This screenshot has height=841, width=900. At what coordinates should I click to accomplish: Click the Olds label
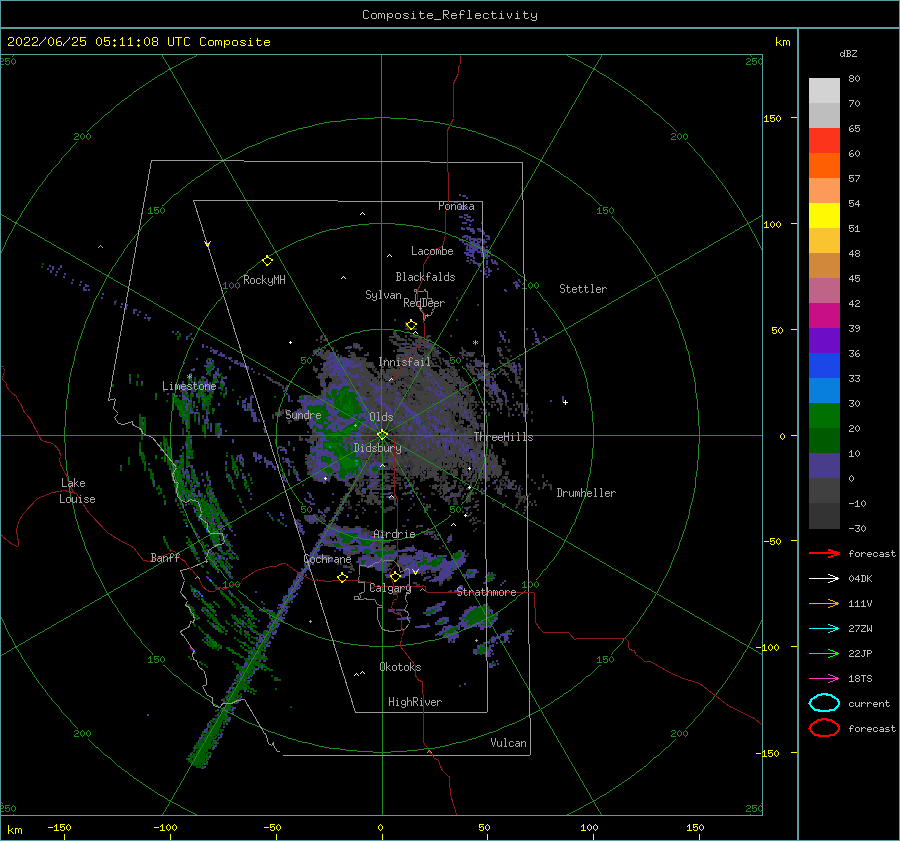[x=381, y=417]
